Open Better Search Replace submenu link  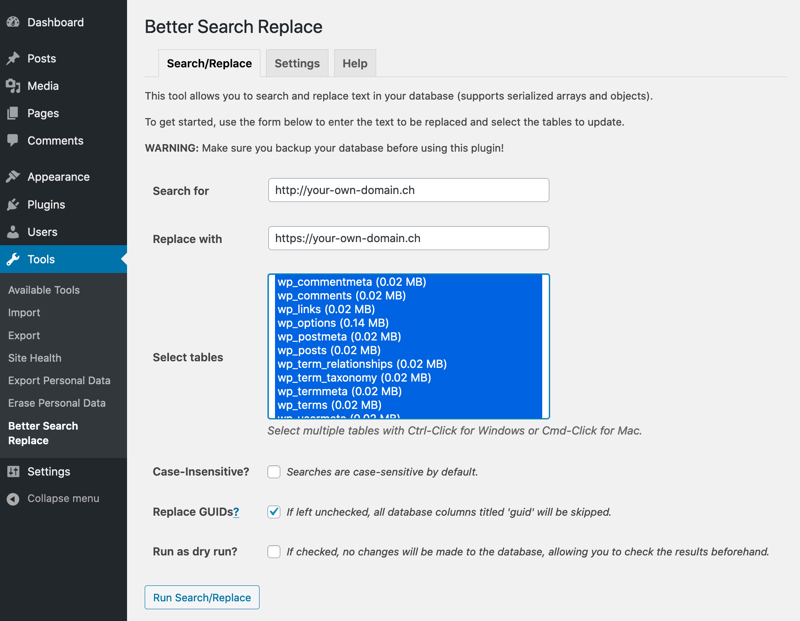tap(43, 433)
